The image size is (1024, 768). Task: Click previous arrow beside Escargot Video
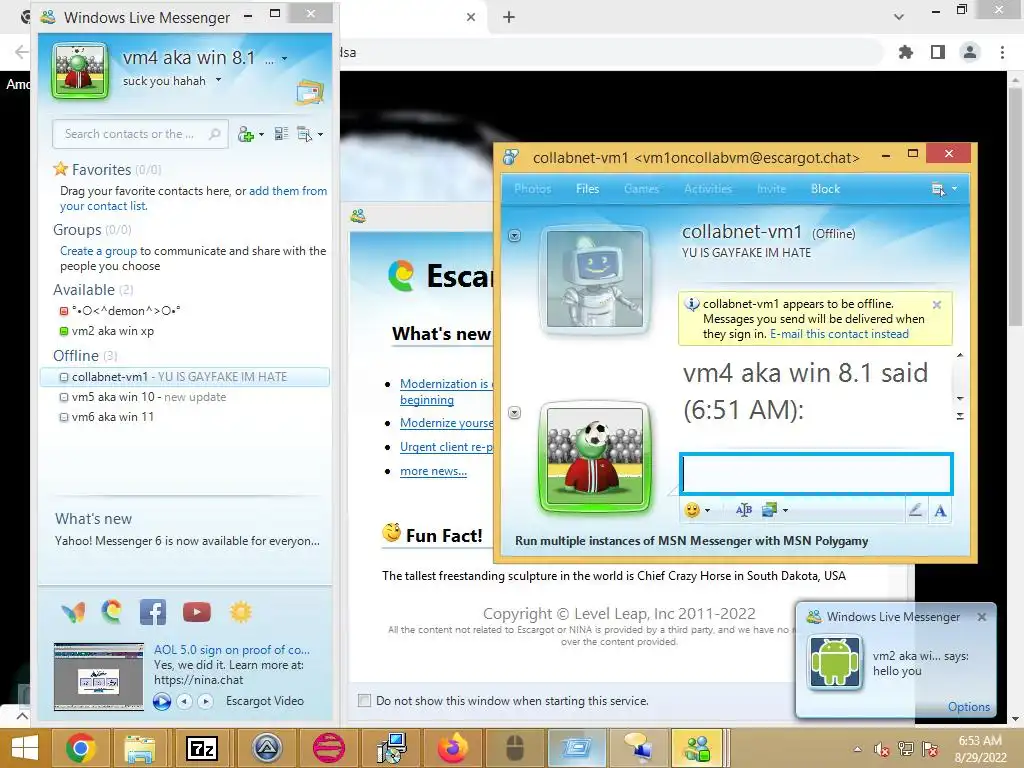185,701
